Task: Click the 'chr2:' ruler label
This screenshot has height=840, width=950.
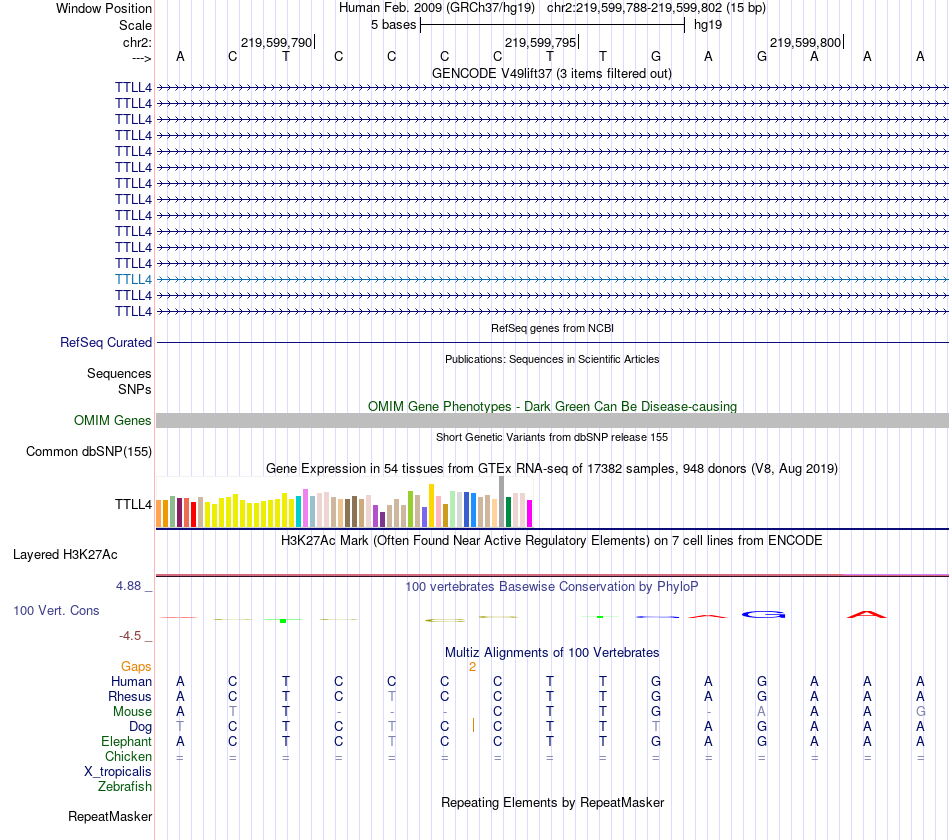Action: point(137,42)
